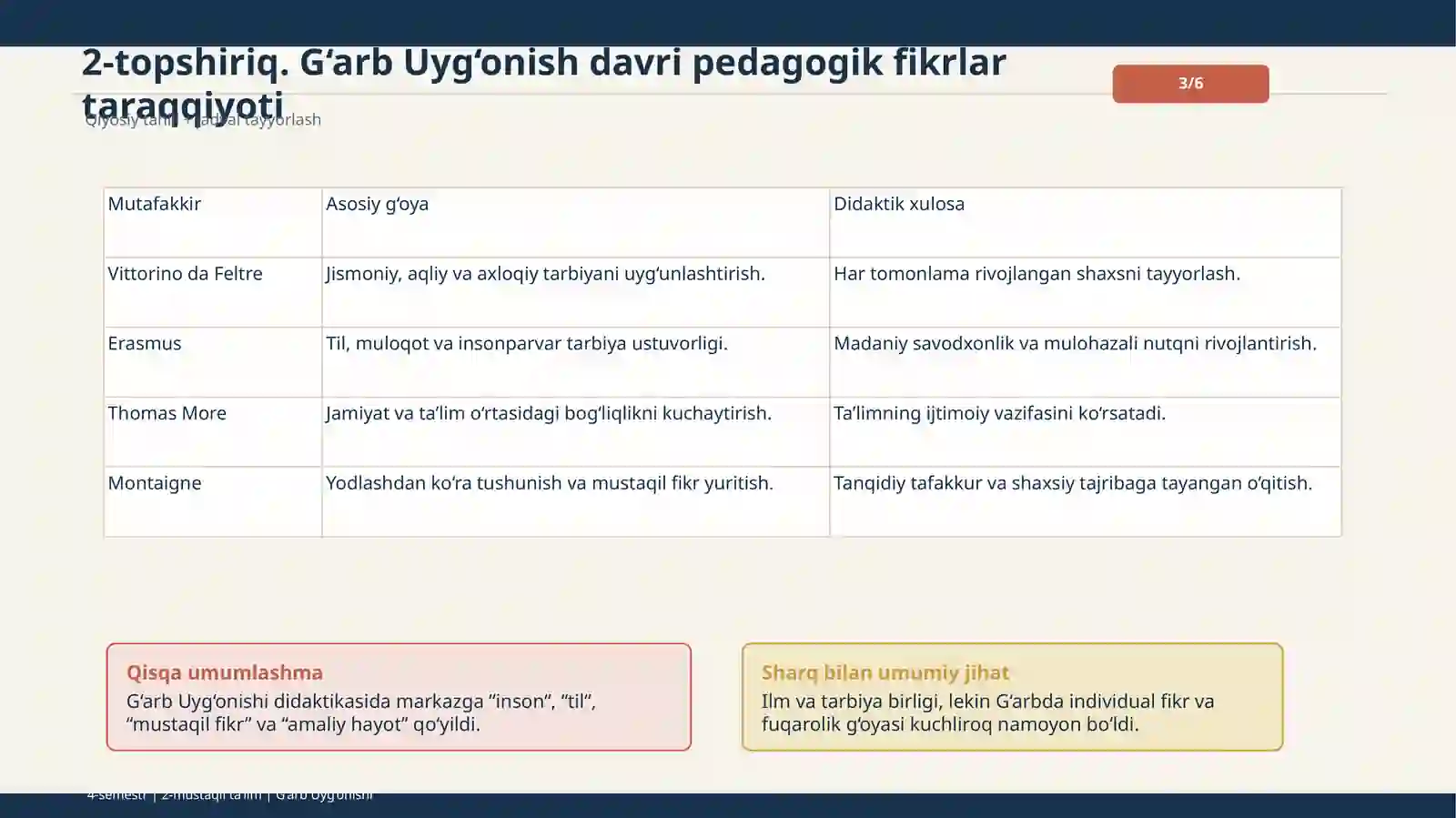This screenshot has width=1456, height=818.
Task: Click 'Jamiyat va ta’lim o‘rtasidagi bog‘liqlikni kuchaytirish.' cell
Action: (x=576, y=432)
